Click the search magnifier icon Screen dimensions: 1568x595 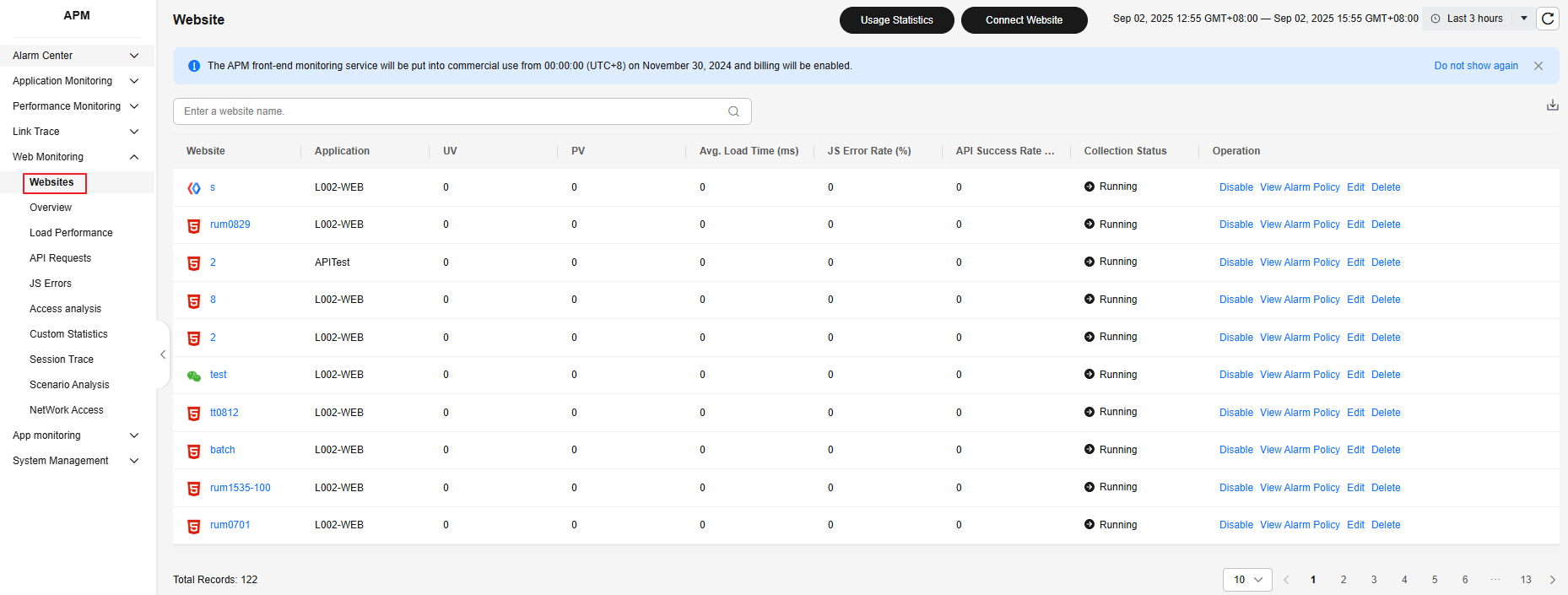click(x=733, y=111)
